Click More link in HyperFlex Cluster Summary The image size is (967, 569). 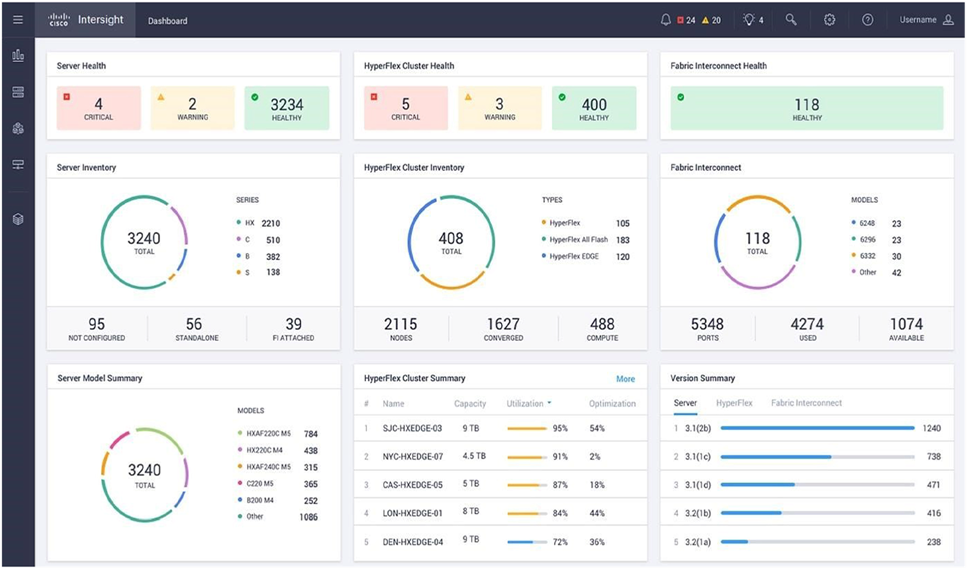pyautogui.click(x=625, y=379)
